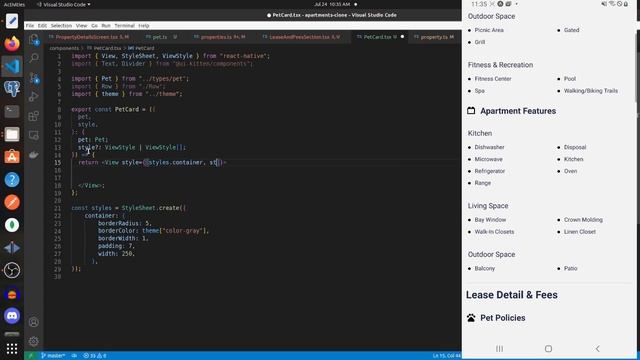Open the File menu
640x360 pixels.
(30, 25)
